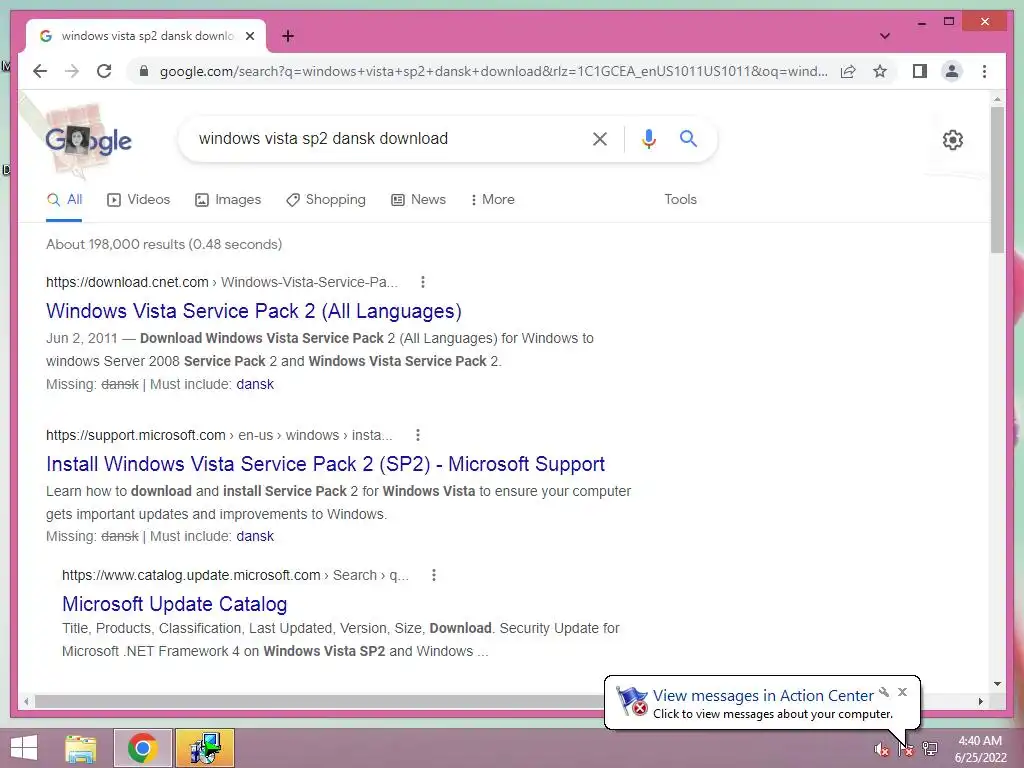This screenshot has height=768, width=1024.
Task: Open the installer taskbar icon with shield
Action: 204,748
